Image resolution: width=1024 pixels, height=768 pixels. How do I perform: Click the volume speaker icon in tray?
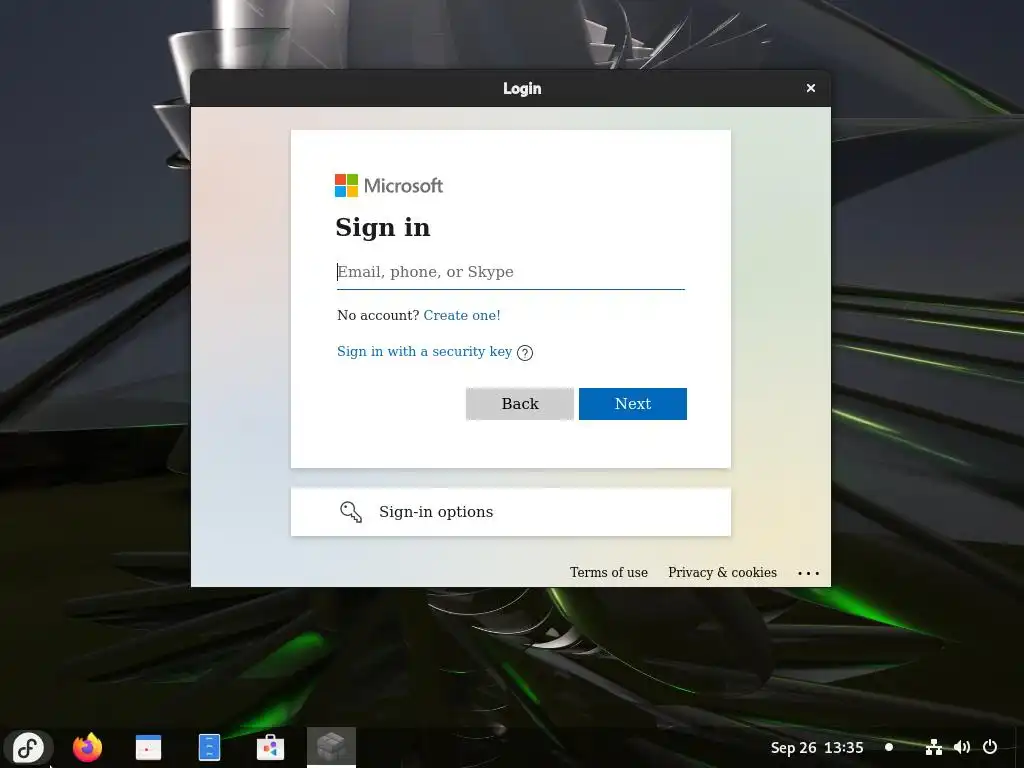coord(962,747)
